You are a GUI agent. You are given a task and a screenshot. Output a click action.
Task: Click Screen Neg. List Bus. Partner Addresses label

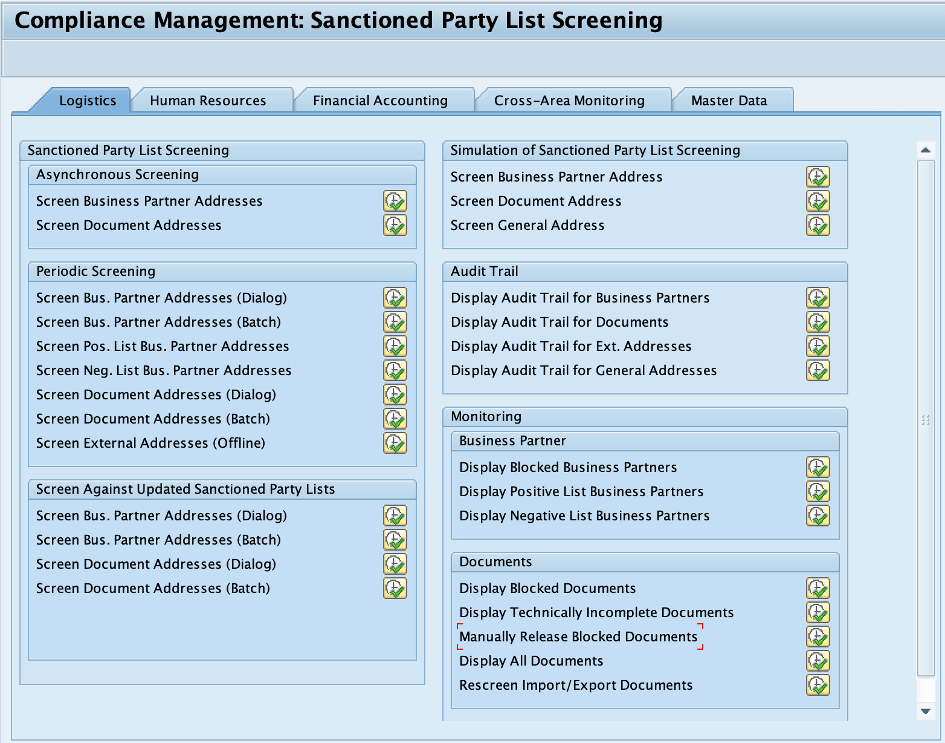tap(164, 371)
